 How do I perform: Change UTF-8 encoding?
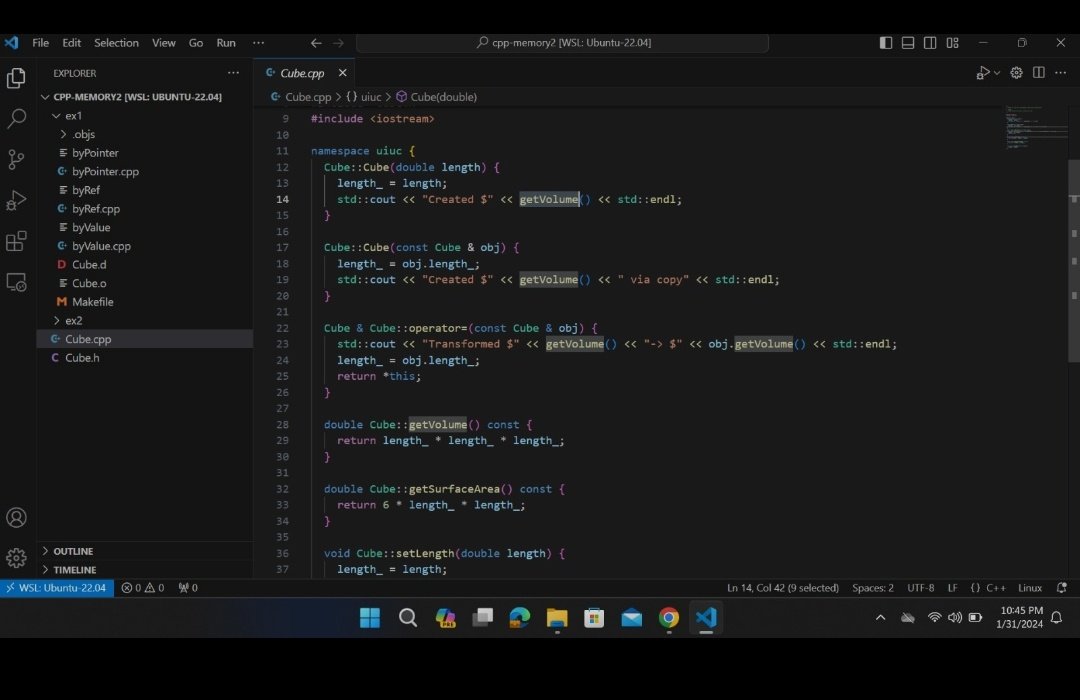(x=921, y=588)
